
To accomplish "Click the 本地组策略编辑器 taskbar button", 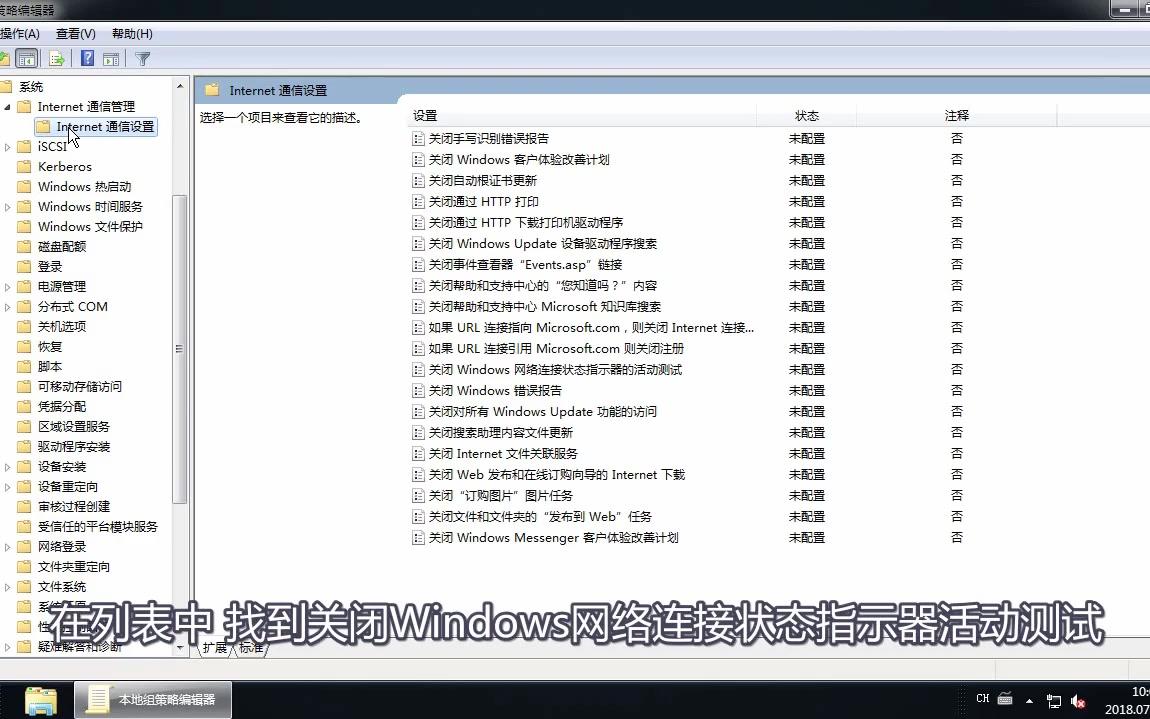I will pyautogui.click(x=152, y=700).
